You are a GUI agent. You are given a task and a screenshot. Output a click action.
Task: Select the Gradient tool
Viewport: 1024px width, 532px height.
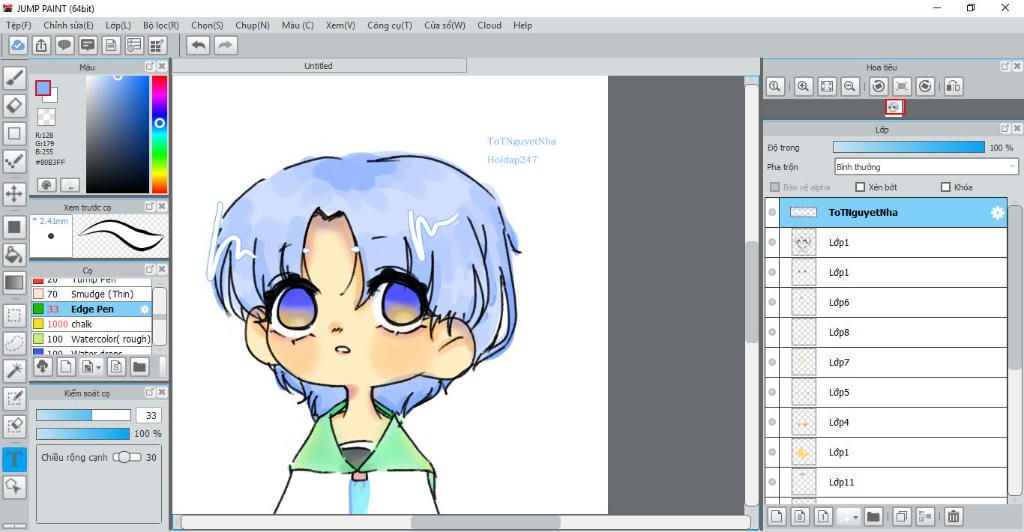coord(14,283)
